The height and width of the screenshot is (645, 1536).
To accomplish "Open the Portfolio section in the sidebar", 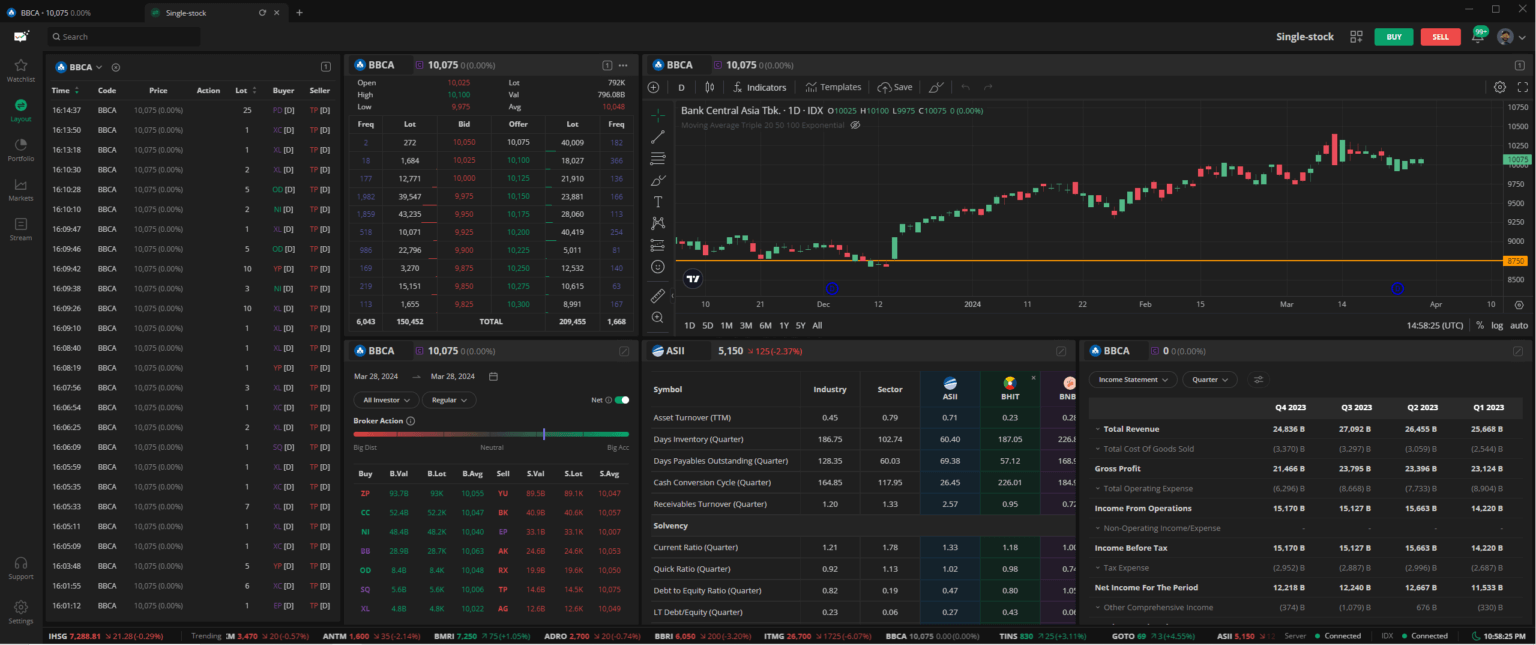I will [20, 150].
